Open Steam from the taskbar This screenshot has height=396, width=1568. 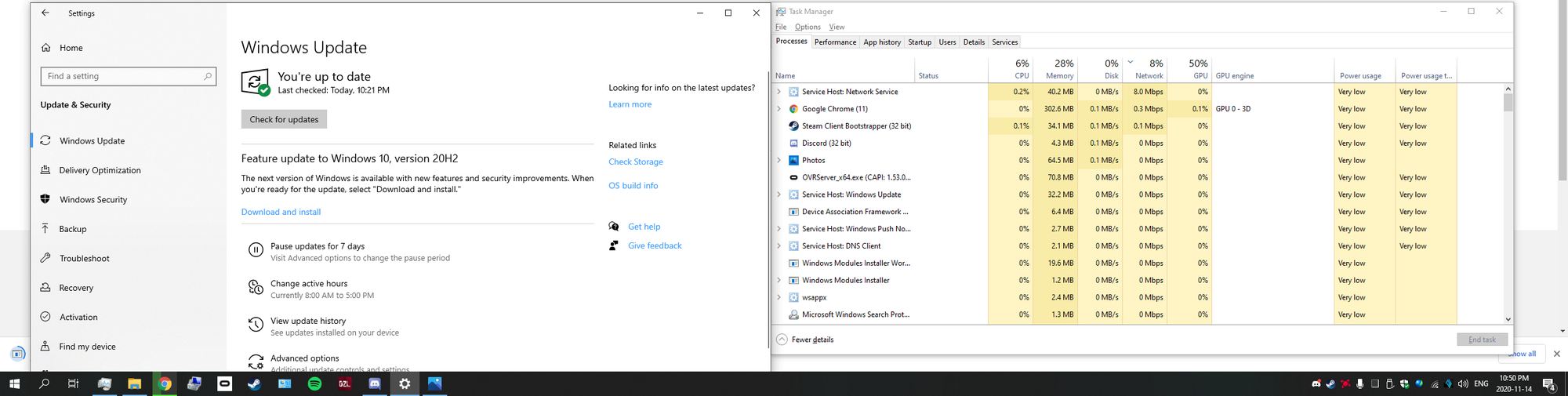pos(255,384)
